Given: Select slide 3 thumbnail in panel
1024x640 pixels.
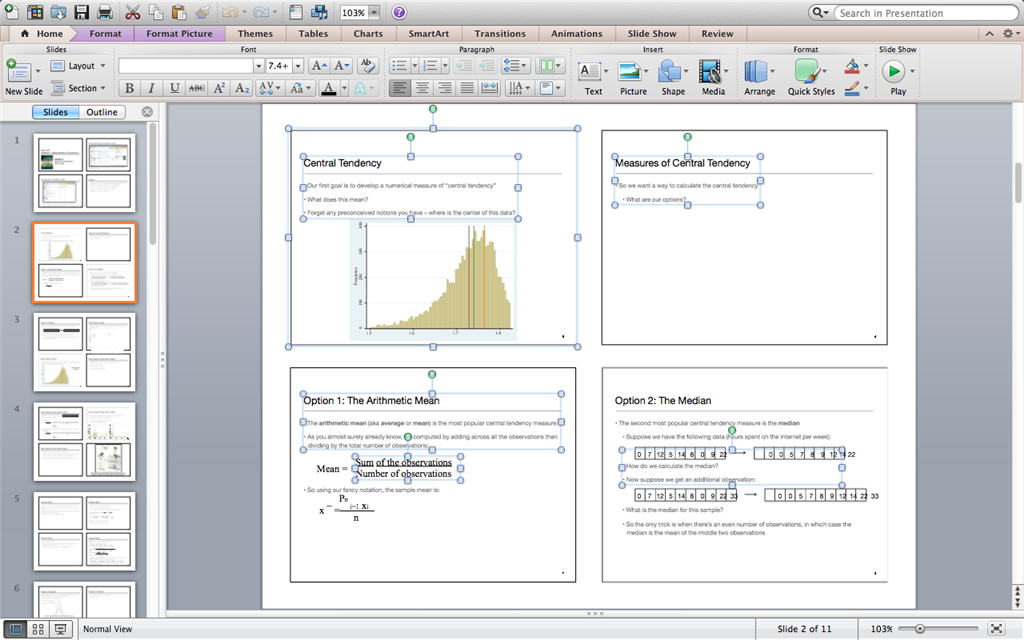Looking at the screenshot, I should (84, 352).
